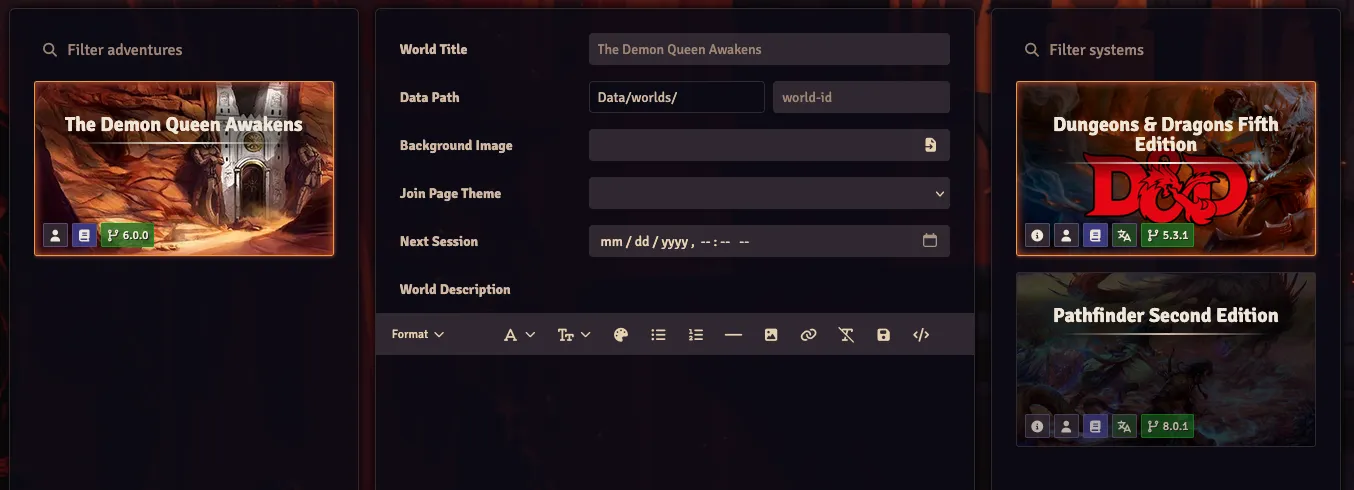The height and width of the screenshot is (490, 1354).
Task: Click the Next Session date field
Action: click(x=769, y=241)
